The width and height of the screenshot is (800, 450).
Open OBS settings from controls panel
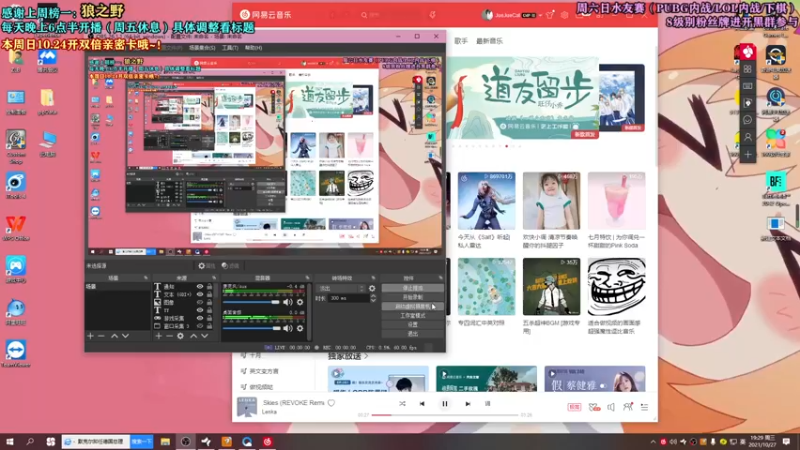412,324
